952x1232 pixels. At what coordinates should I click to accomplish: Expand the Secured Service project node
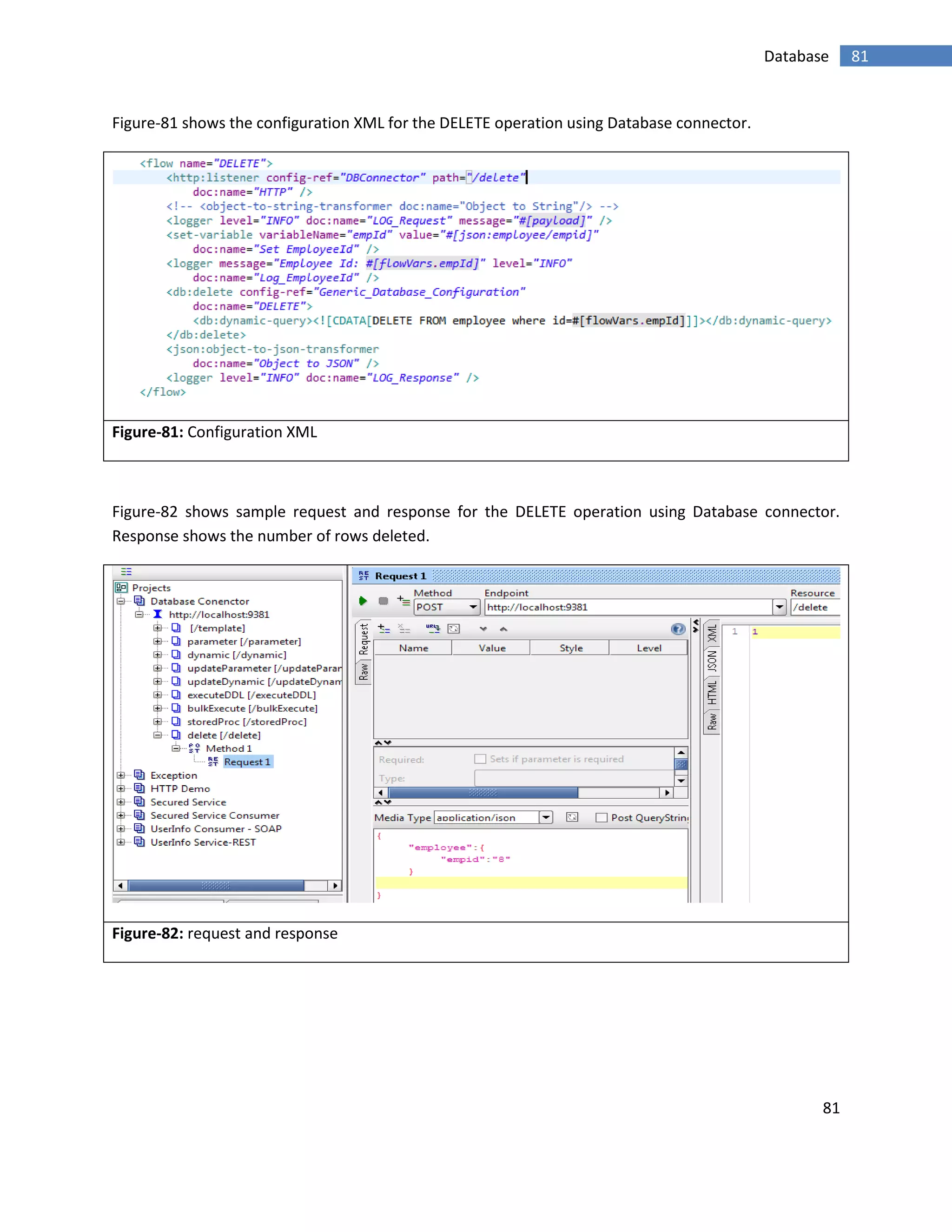[x=121, y=801]
